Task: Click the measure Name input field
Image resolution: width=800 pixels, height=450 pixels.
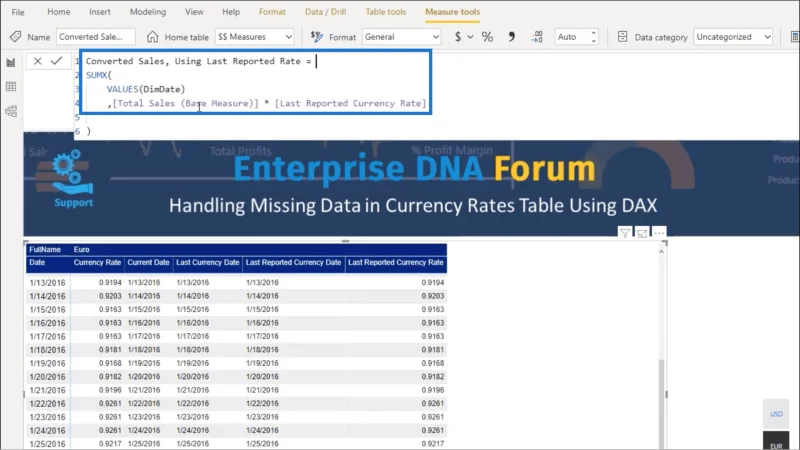Action: [95, 37]
